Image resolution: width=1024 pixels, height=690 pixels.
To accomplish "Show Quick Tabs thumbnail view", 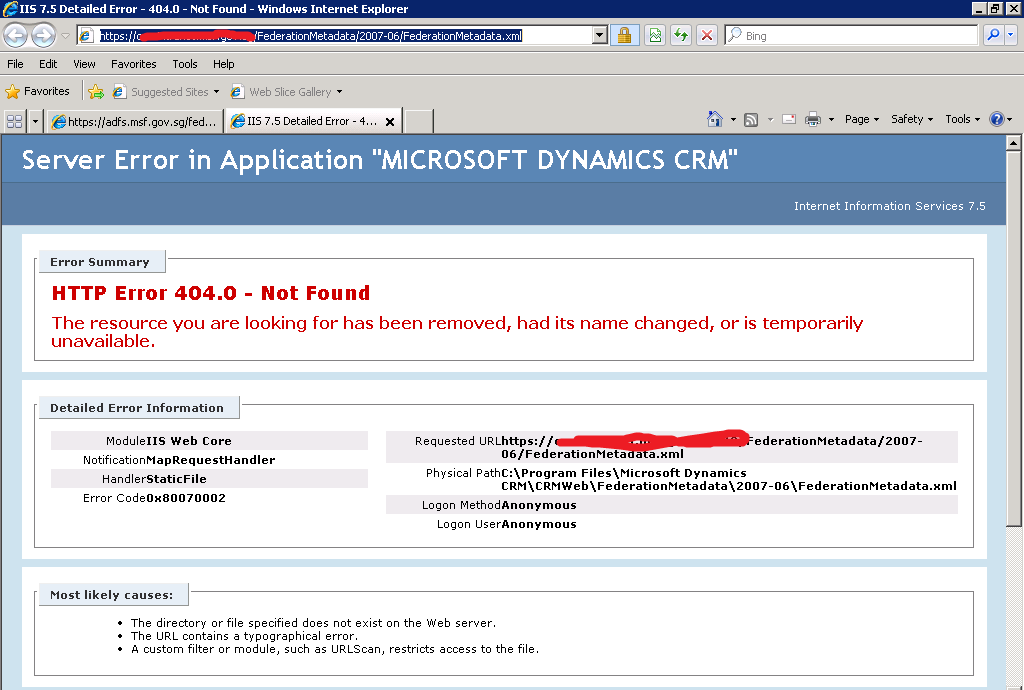I will (14, 121).
